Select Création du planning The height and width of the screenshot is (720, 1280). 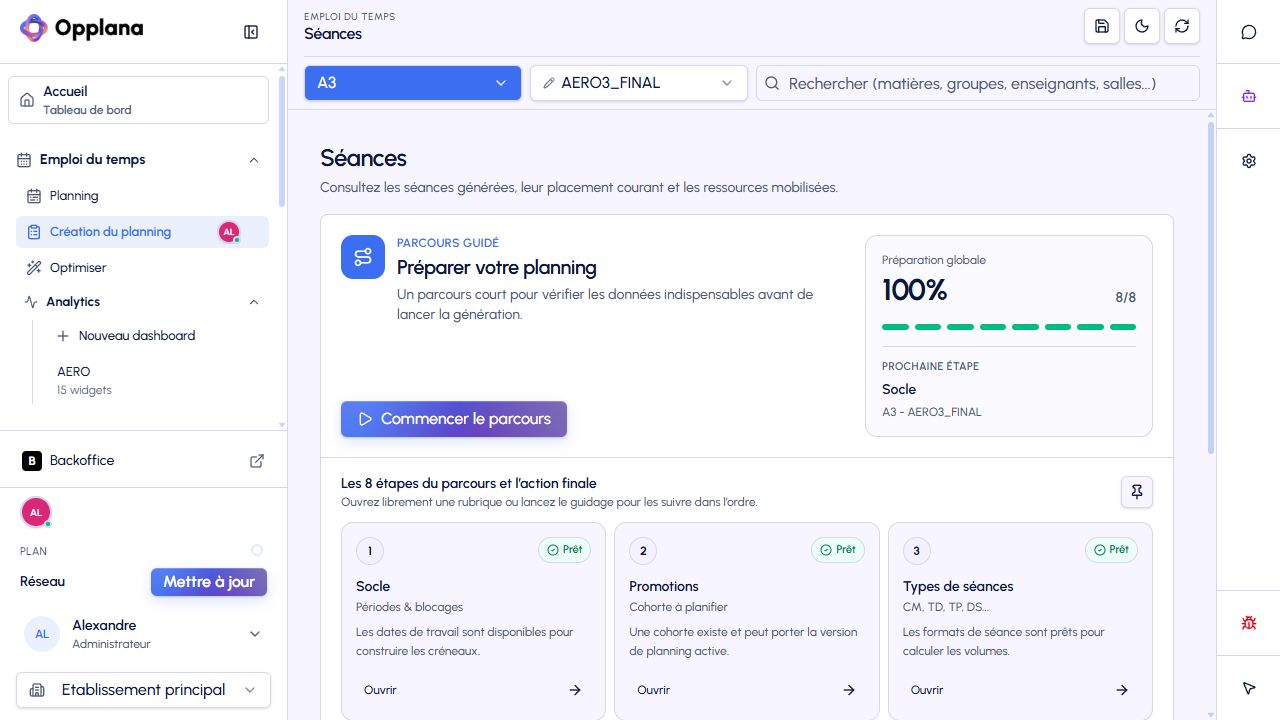(x=142, y=232)
